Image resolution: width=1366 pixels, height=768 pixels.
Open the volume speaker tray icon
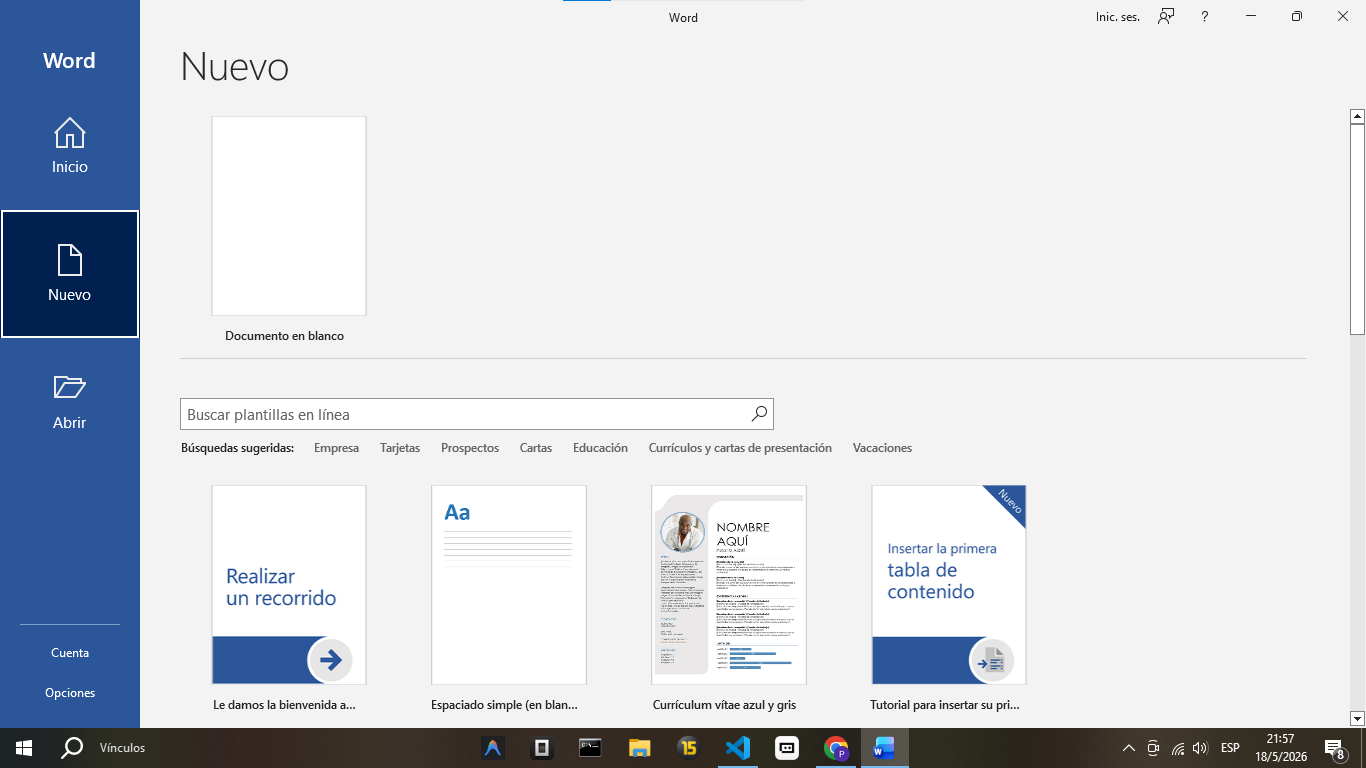(1201, 748)
